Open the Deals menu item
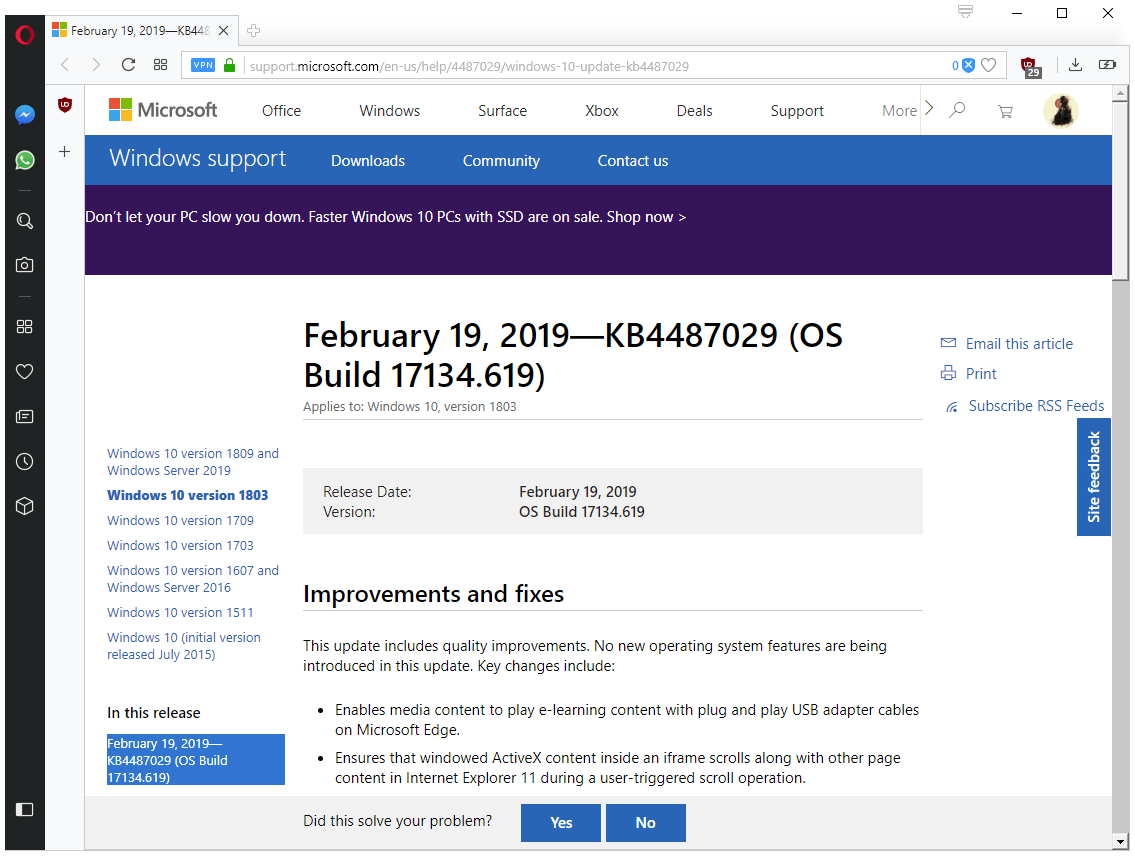The height and width of the screenshot is (857, 1135). (694, 111)
